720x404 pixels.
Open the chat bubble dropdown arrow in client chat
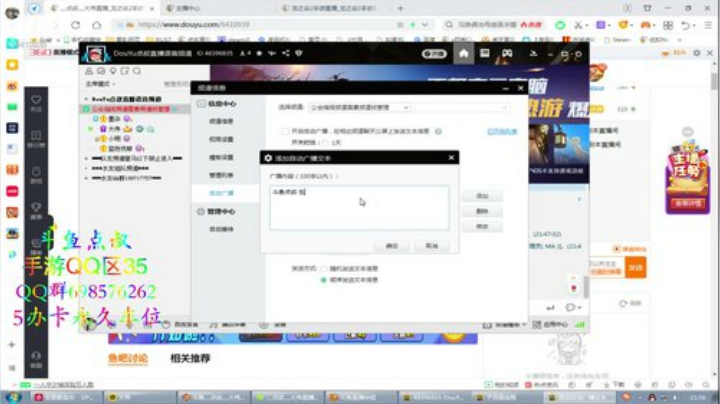pos(580,307)
